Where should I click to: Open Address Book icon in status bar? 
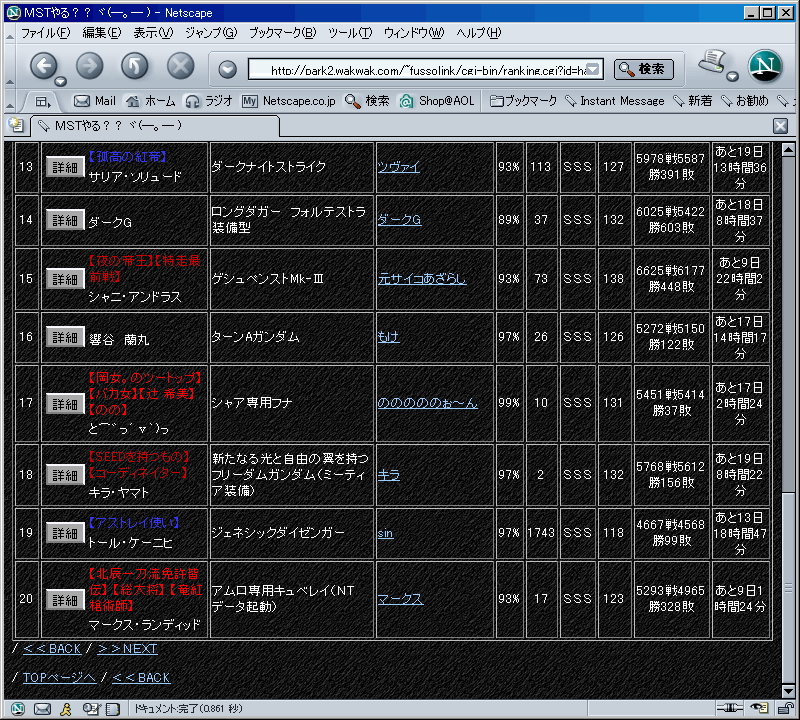(113, 708)
